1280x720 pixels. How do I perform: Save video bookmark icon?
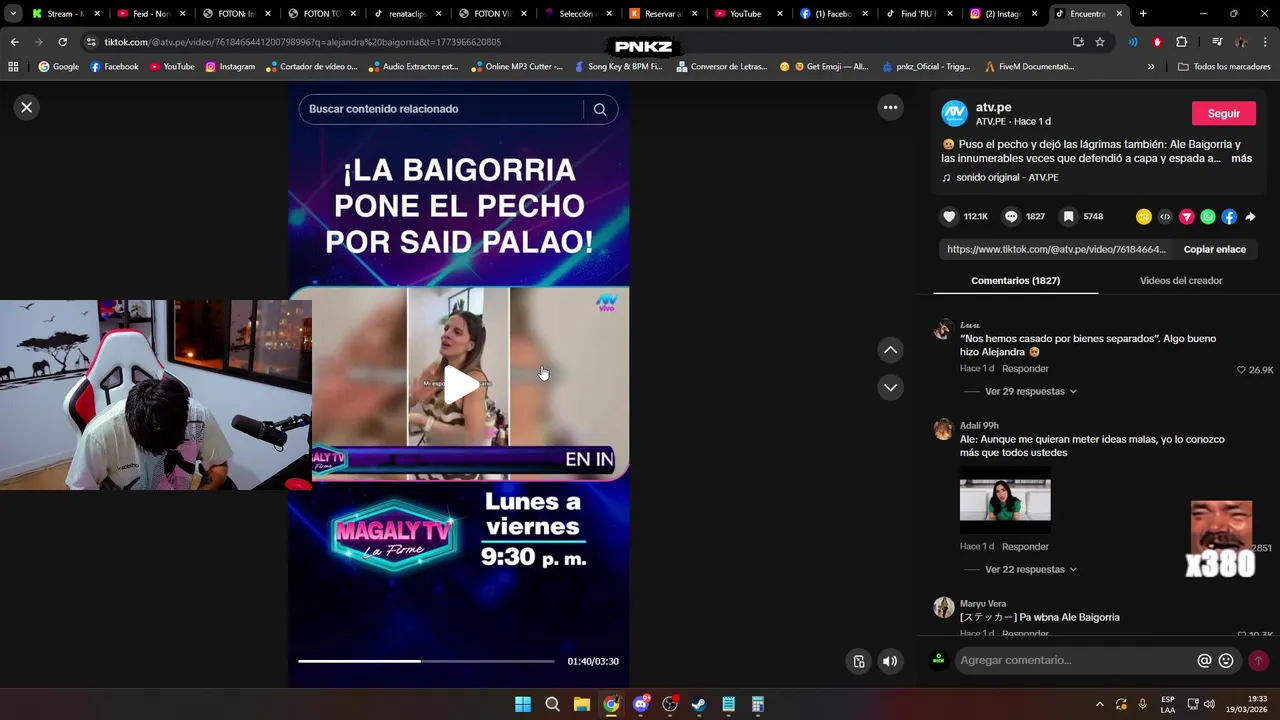click(1069, 216)
